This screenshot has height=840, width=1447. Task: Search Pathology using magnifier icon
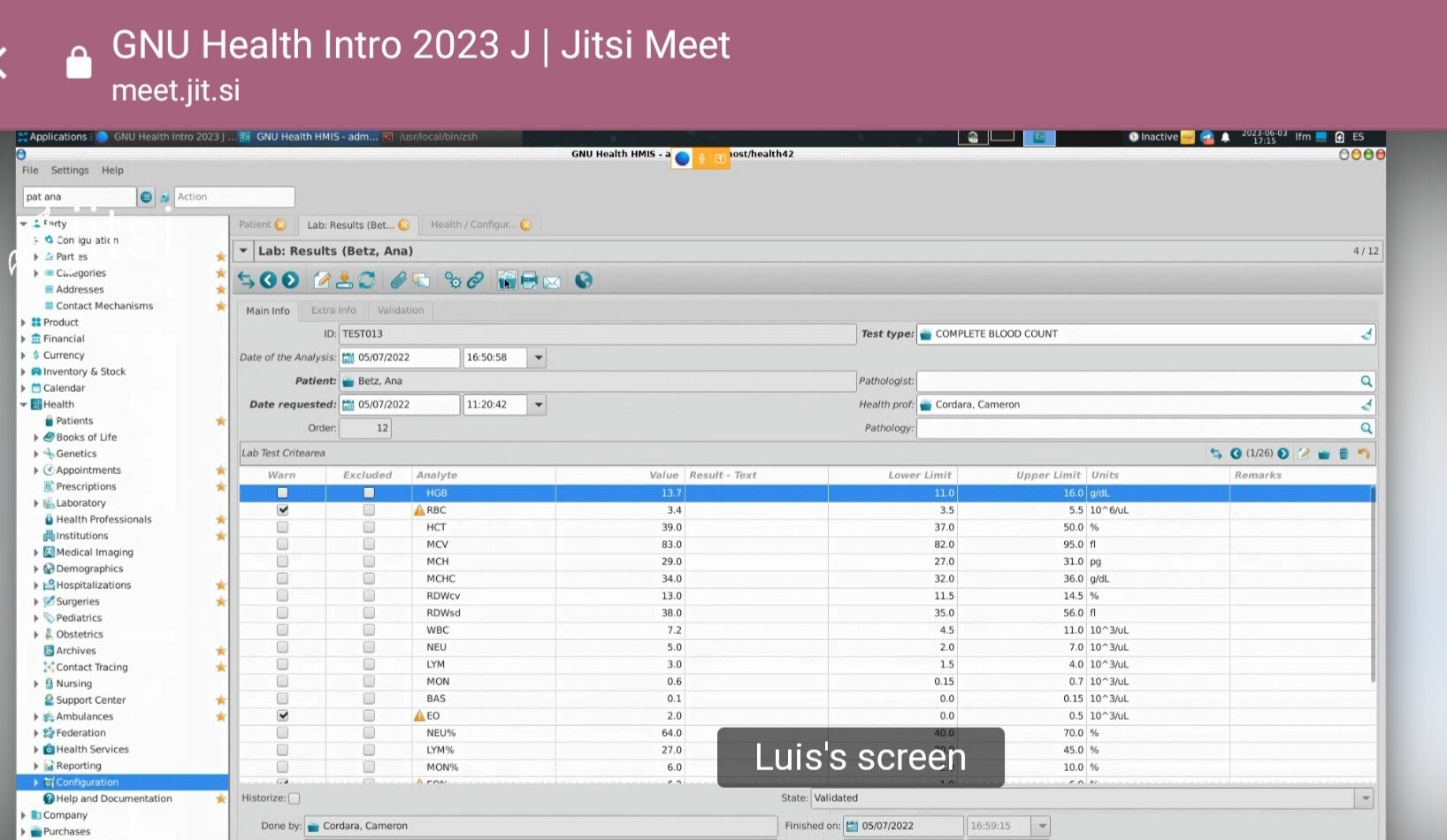(x=1367, y=428)
